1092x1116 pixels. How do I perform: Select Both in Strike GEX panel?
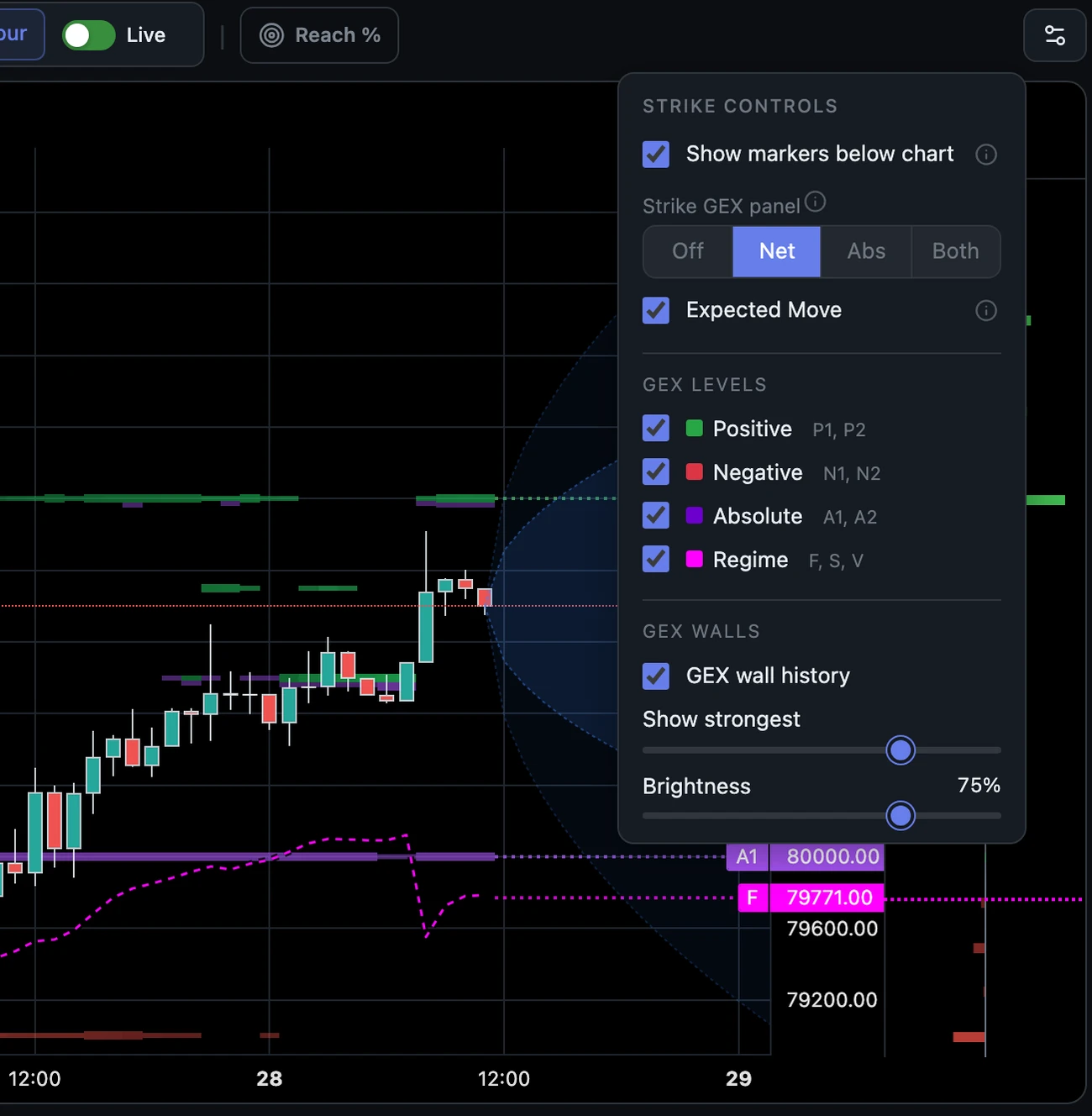[x=956, y=251]
